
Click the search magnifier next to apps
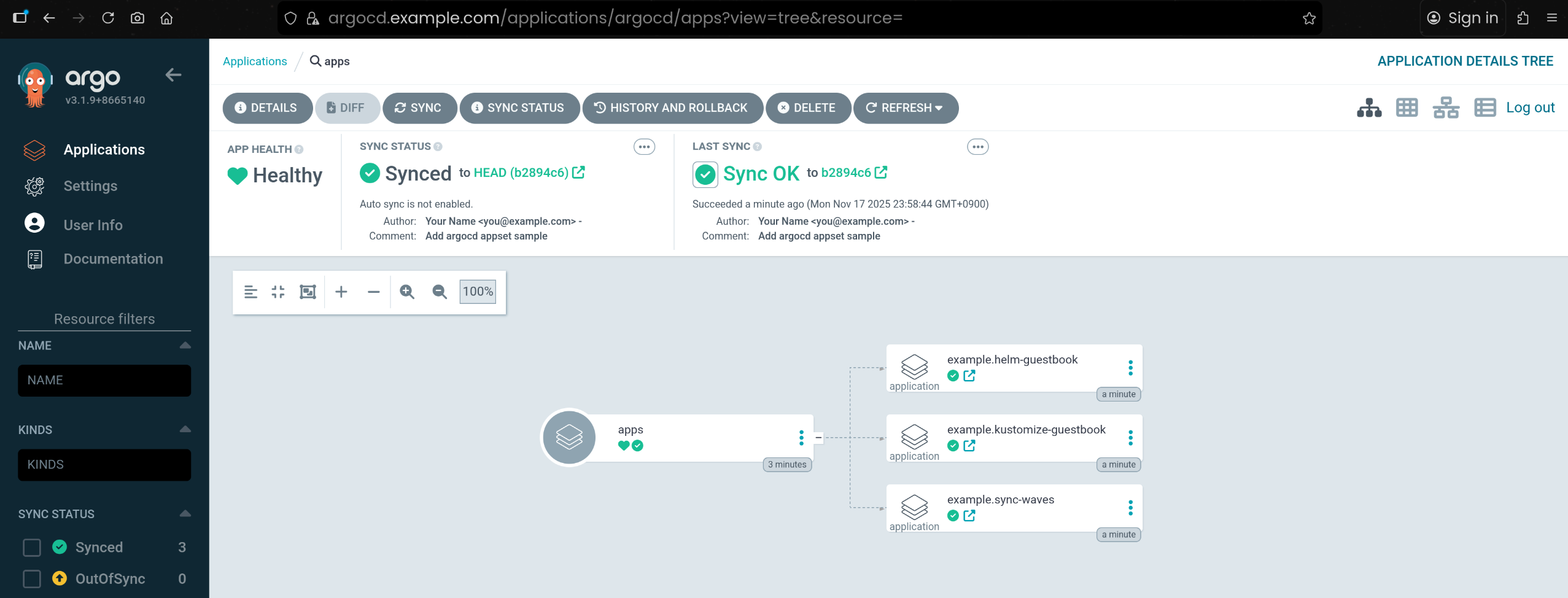pyautogui.click(x=315, y=61)
